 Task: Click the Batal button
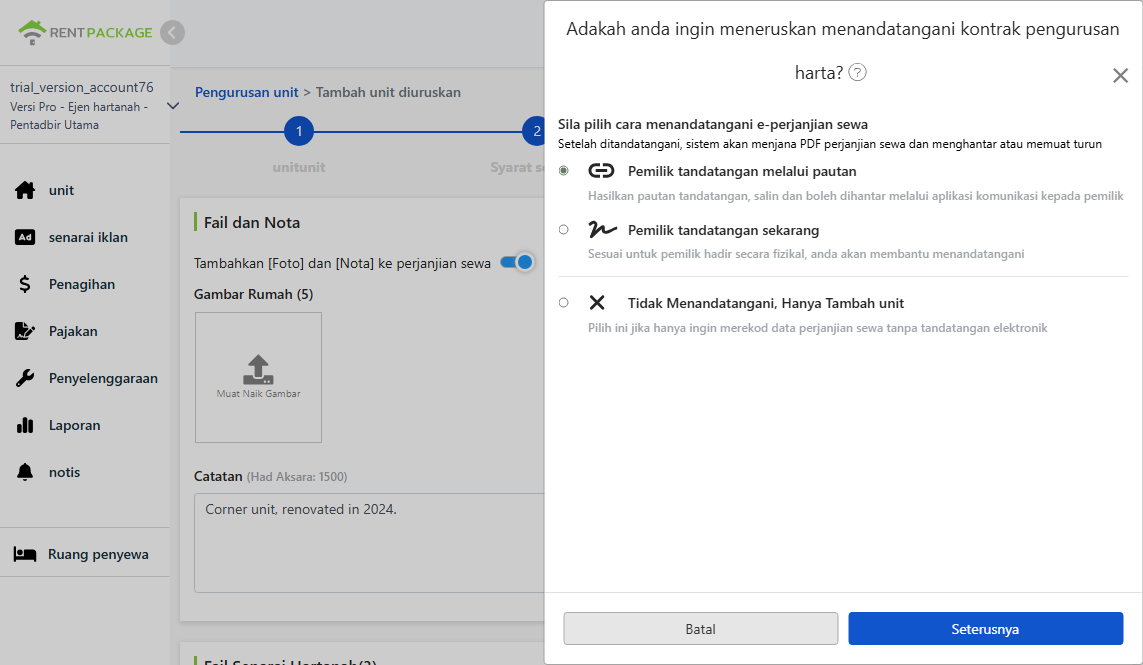click(x=701, y=629)
